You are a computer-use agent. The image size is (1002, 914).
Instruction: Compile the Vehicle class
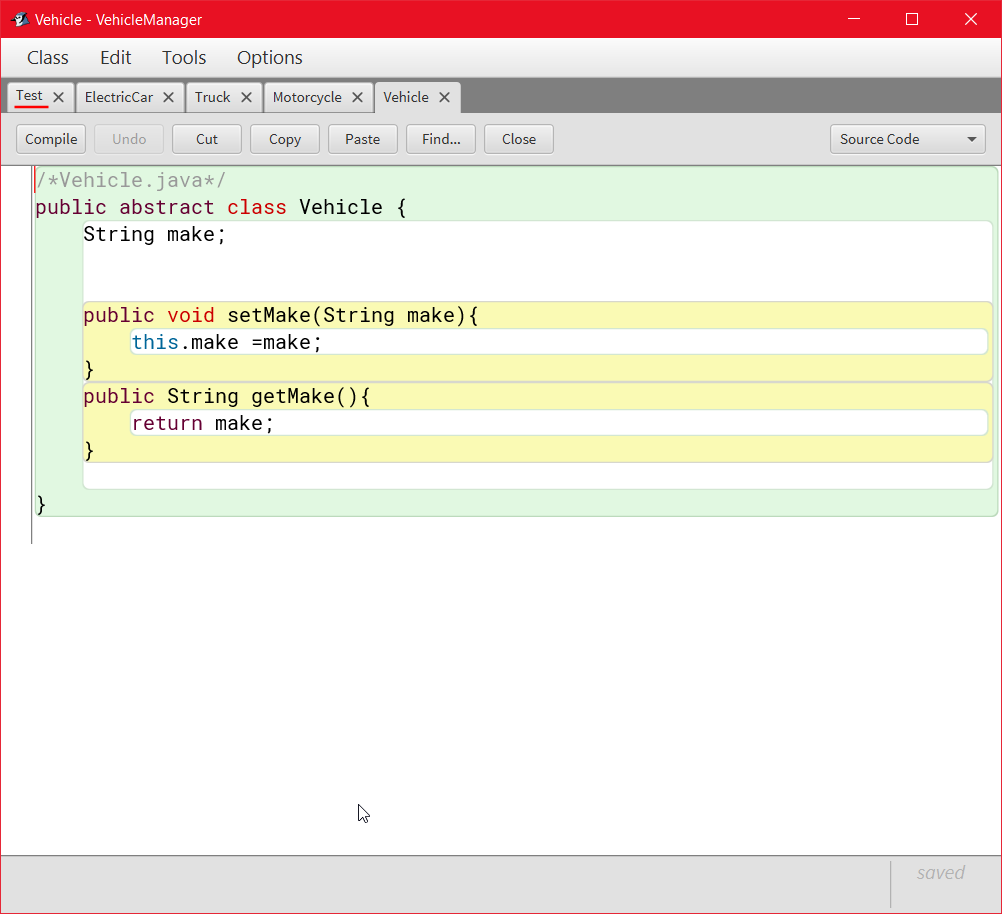click(x=50, y=139)
